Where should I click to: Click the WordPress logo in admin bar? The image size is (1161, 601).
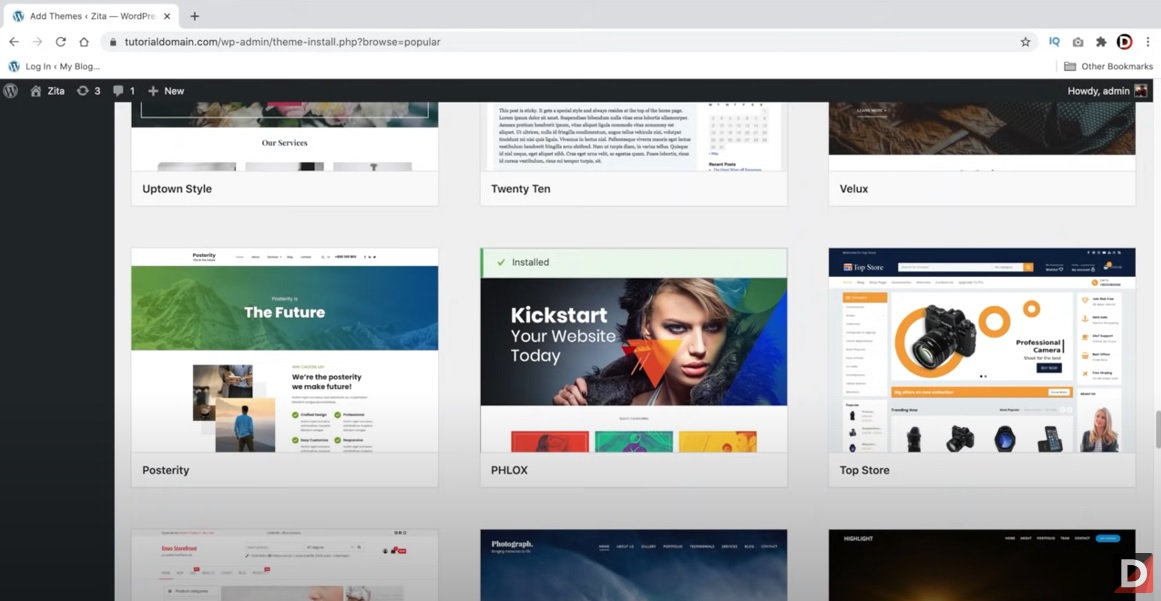tap(10, 91)
